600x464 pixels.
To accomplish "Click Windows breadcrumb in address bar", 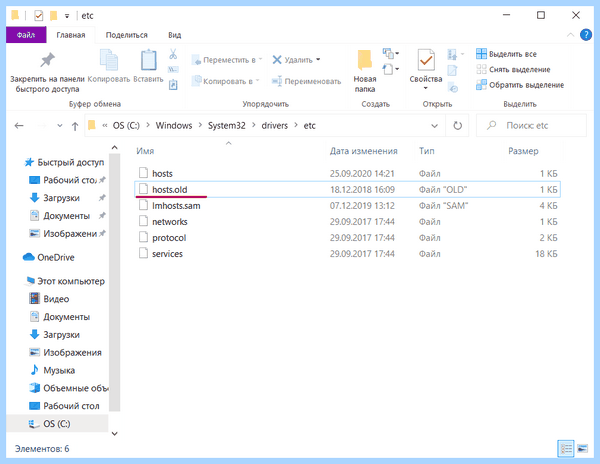I will (x=174, y=125).
